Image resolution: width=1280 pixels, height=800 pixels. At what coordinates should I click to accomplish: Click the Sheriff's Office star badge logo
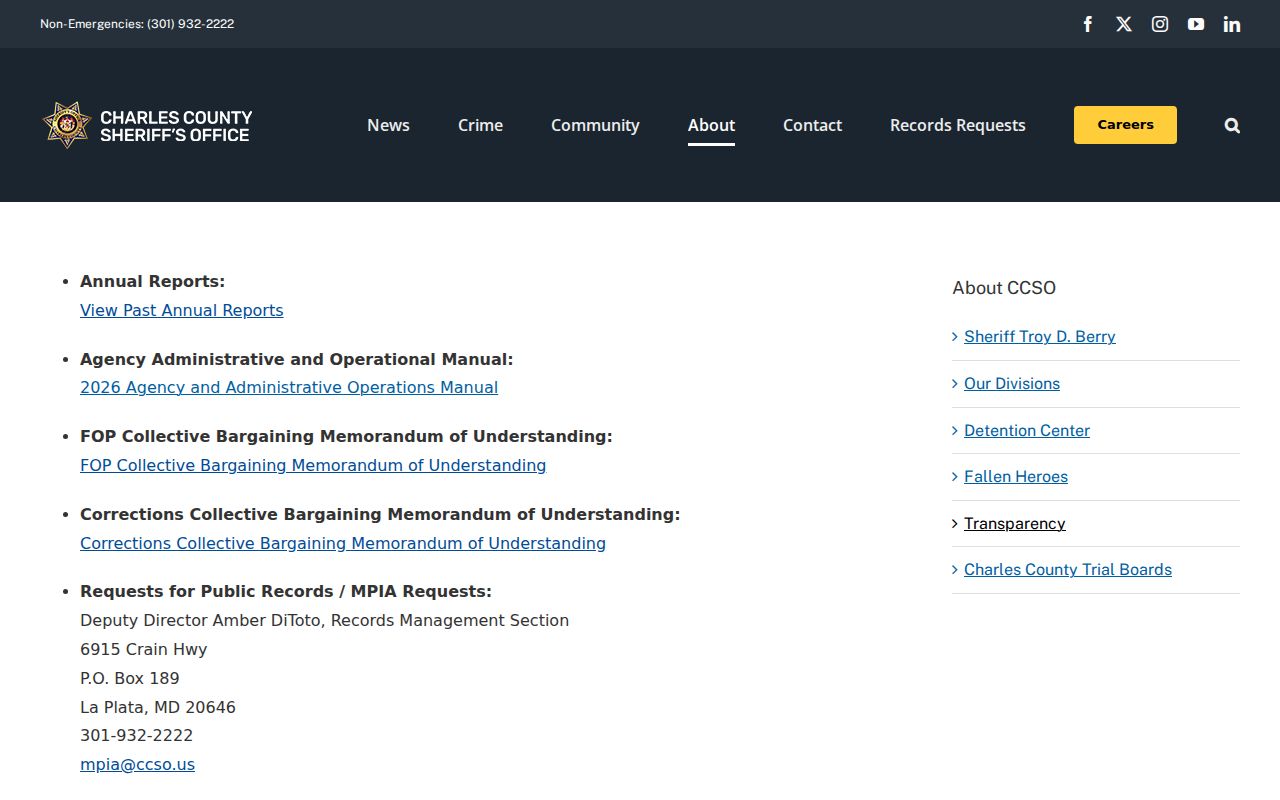click(67, 125)
